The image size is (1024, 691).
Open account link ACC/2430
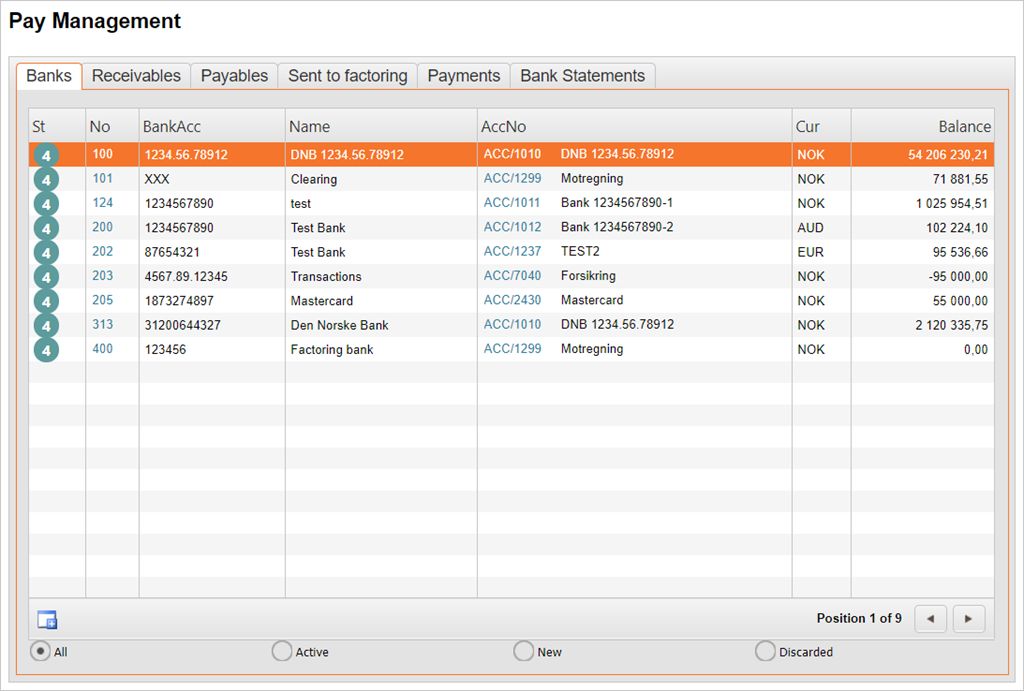512,300
